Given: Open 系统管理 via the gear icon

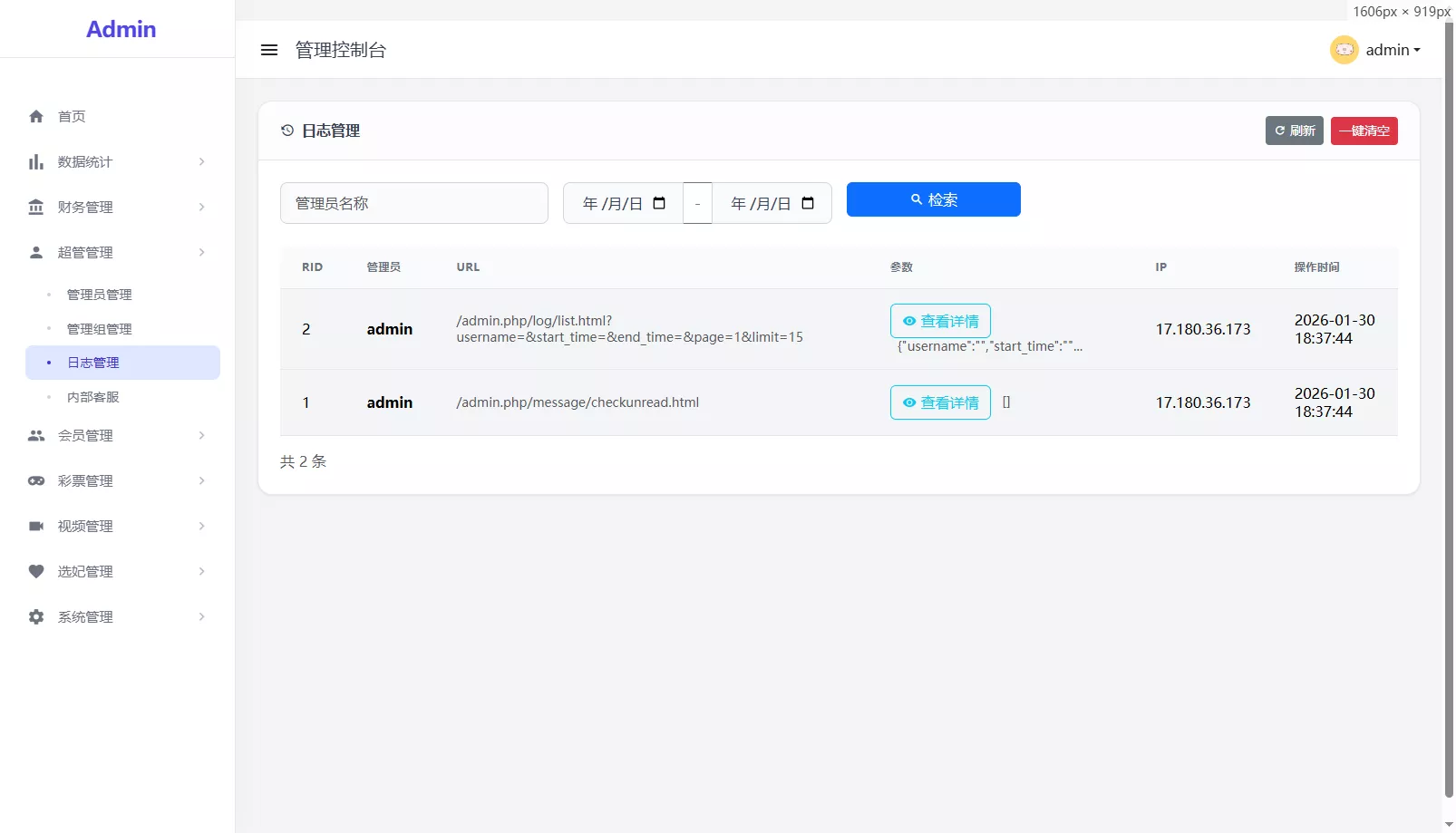Looking at the screenshot, I should point(36,616).
